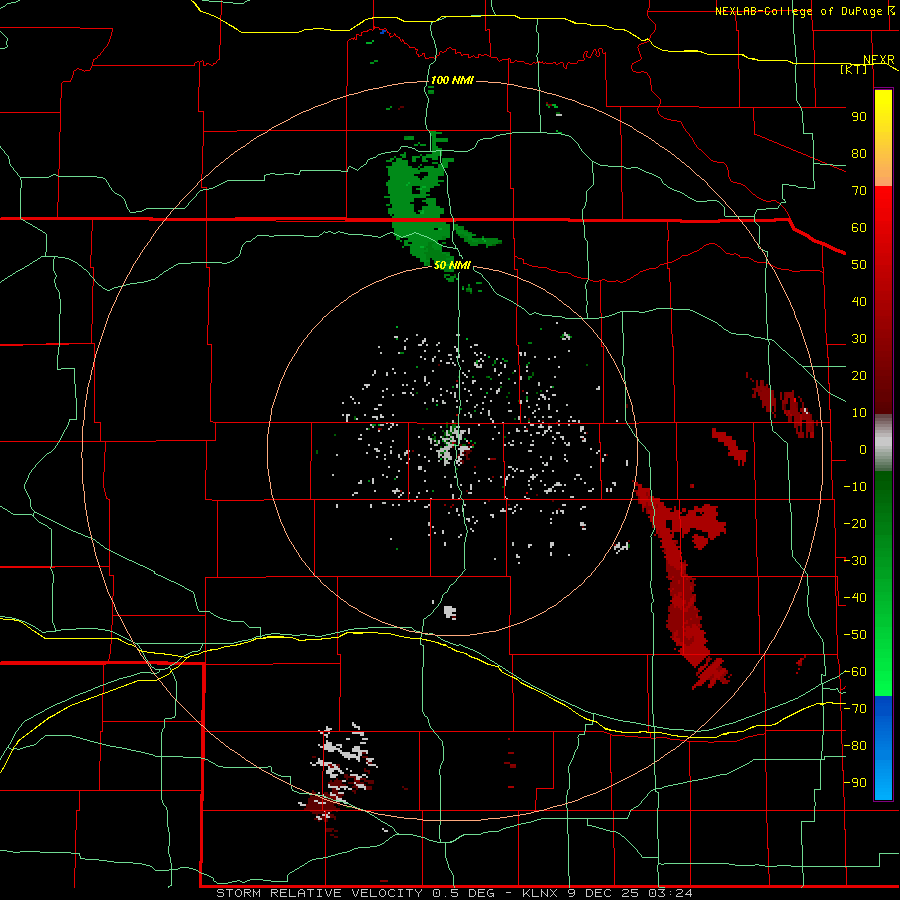Image resolution: width=900 pixels, height=900 pixels.
Task: Click the -20 value on color scale
Action: click(x=855, y=524)
